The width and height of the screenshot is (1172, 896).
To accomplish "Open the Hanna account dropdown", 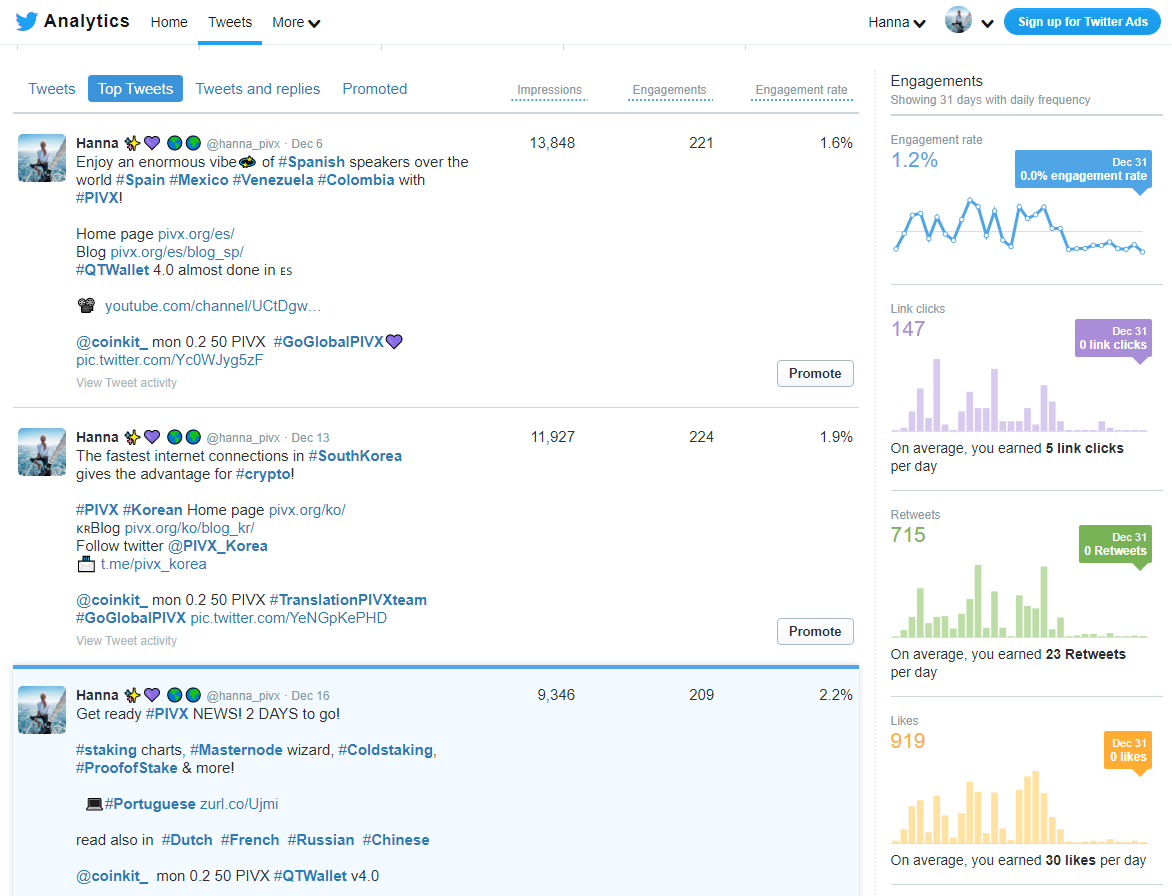I will click(896, 22).
